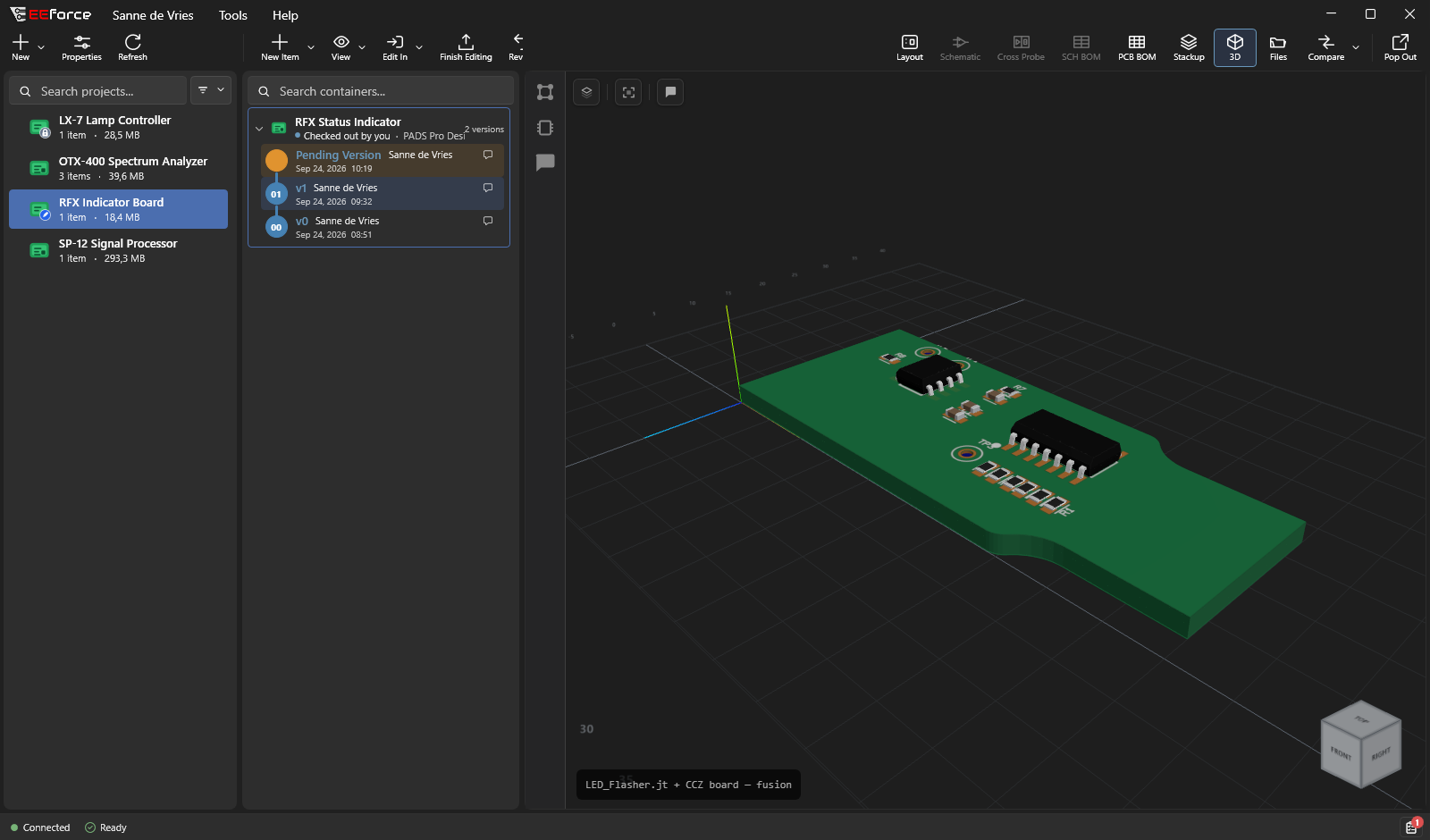Open the SCH BOM view
This screenshot has width=1430, height=840.
coord(1081,47)
